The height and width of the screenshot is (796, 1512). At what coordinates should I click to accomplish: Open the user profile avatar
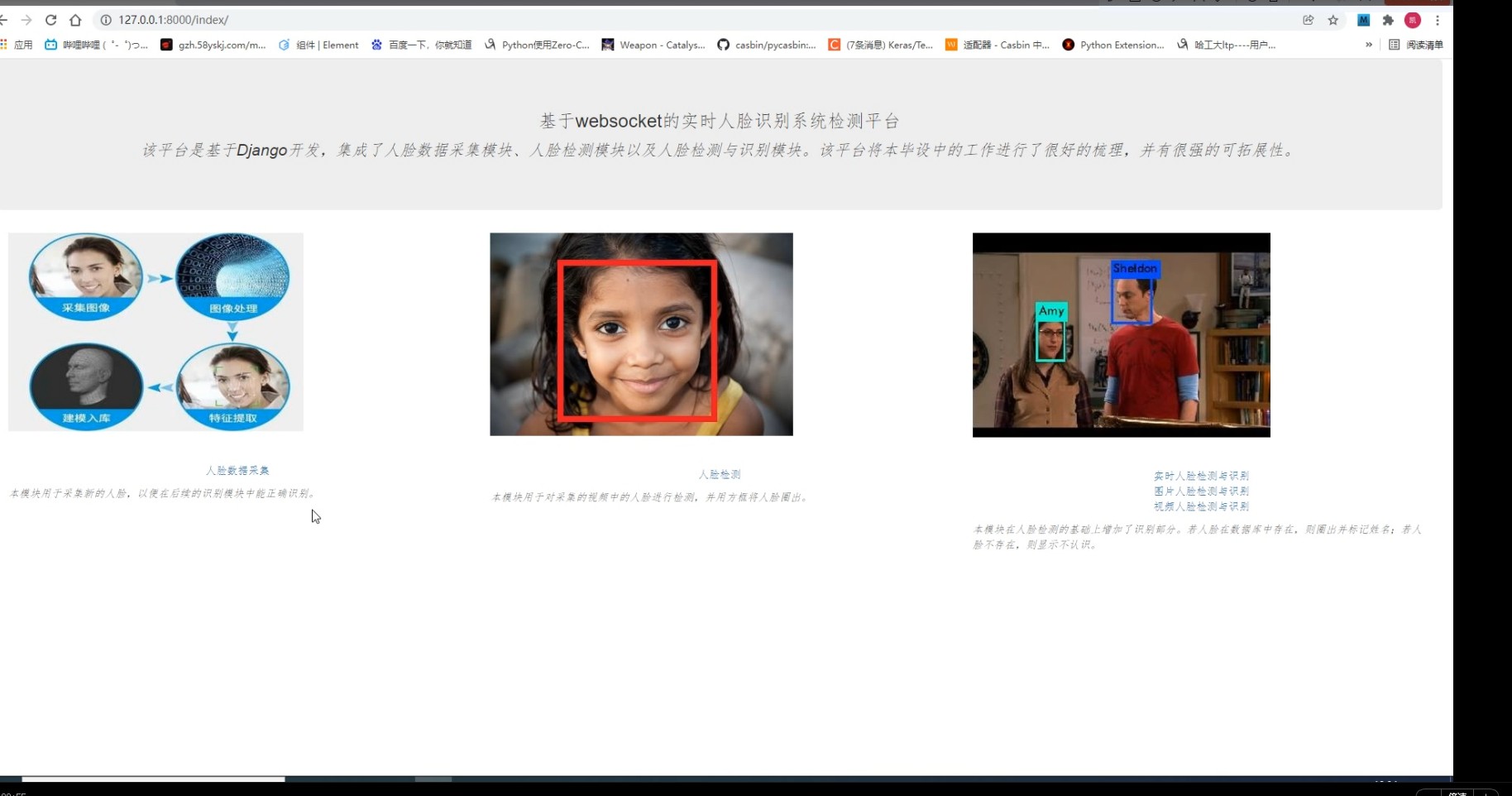click(x=1413, y=20)
